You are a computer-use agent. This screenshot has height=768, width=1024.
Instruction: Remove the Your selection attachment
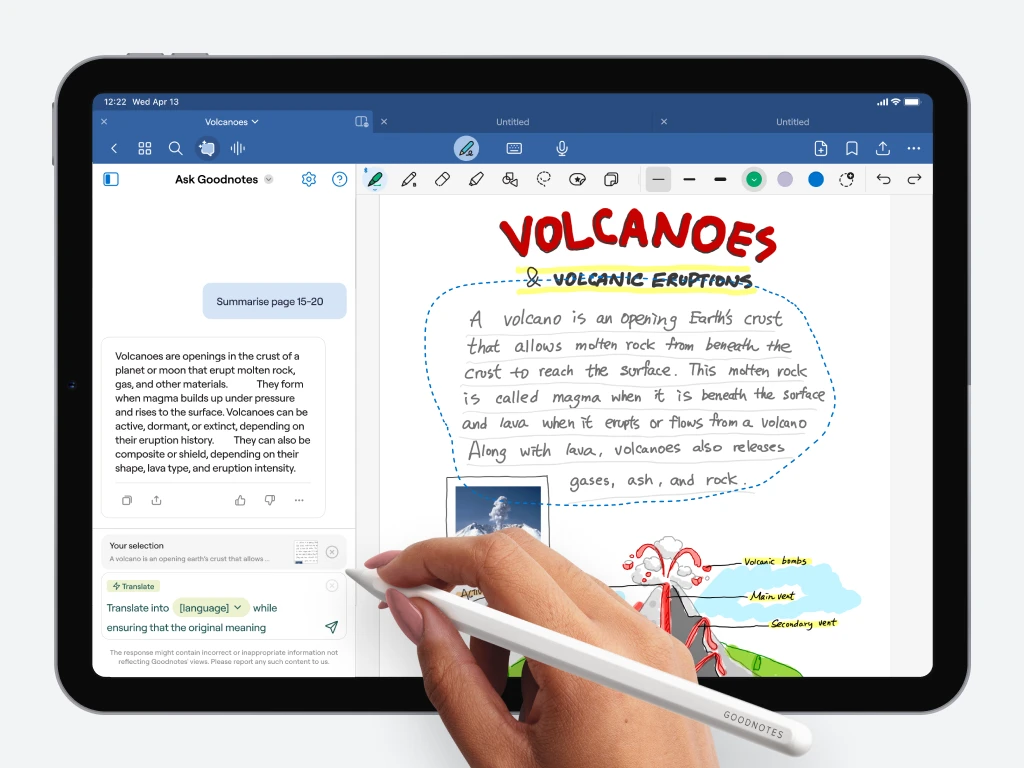[x=332, y=552]
